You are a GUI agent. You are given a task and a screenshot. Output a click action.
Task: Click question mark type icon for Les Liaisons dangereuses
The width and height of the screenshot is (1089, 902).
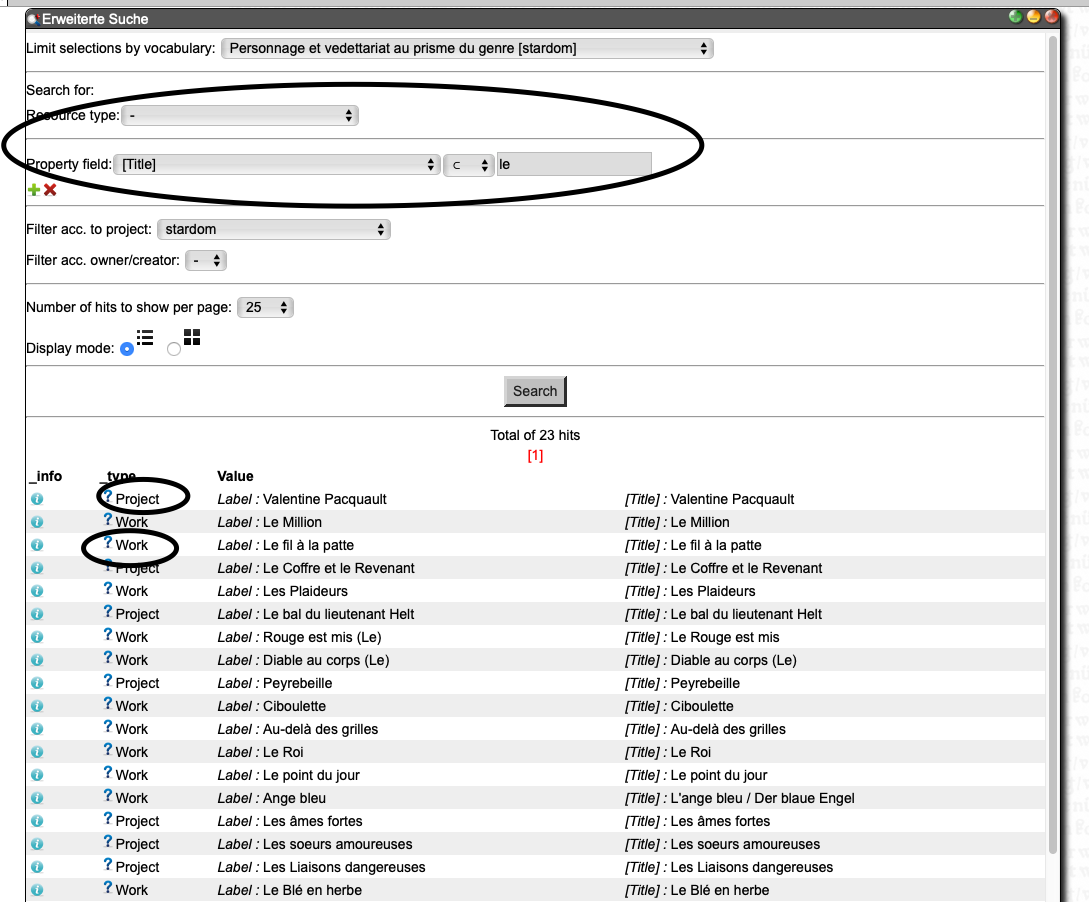pos(108,864)
